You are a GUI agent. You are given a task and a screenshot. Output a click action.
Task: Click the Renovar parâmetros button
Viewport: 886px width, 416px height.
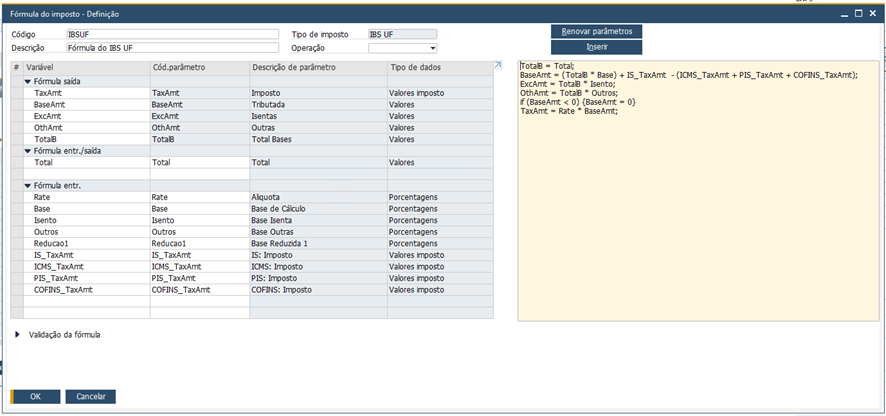tap(597, 31)
